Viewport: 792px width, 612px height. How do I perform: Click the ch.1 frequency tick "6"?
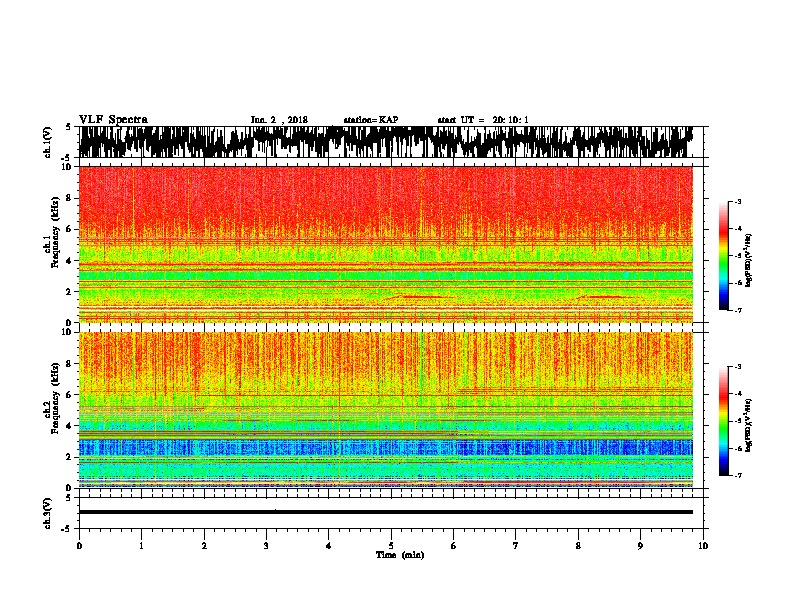[69, 229]
